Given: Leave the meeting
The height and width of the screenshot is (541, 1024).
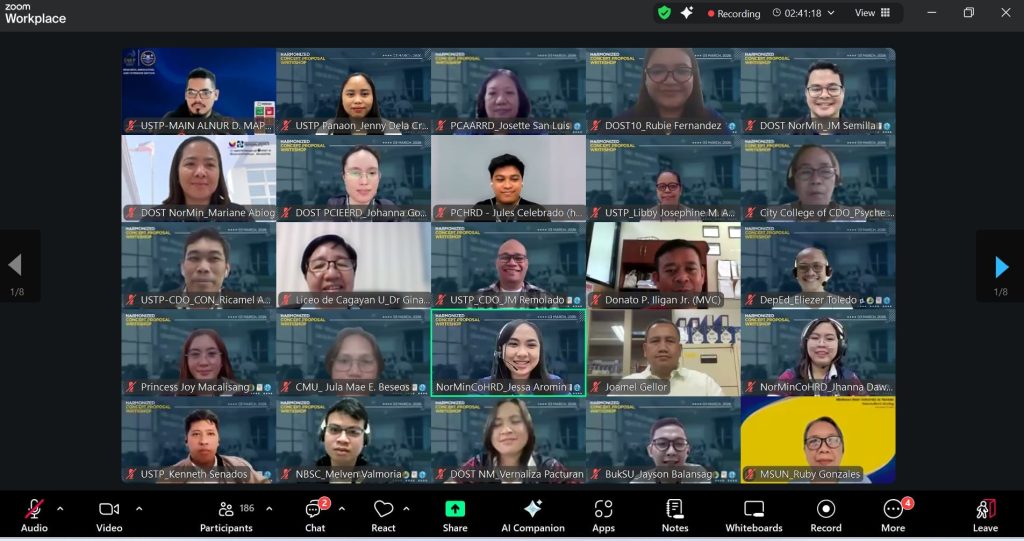Looking at the screenshot, I should [985, 515].
